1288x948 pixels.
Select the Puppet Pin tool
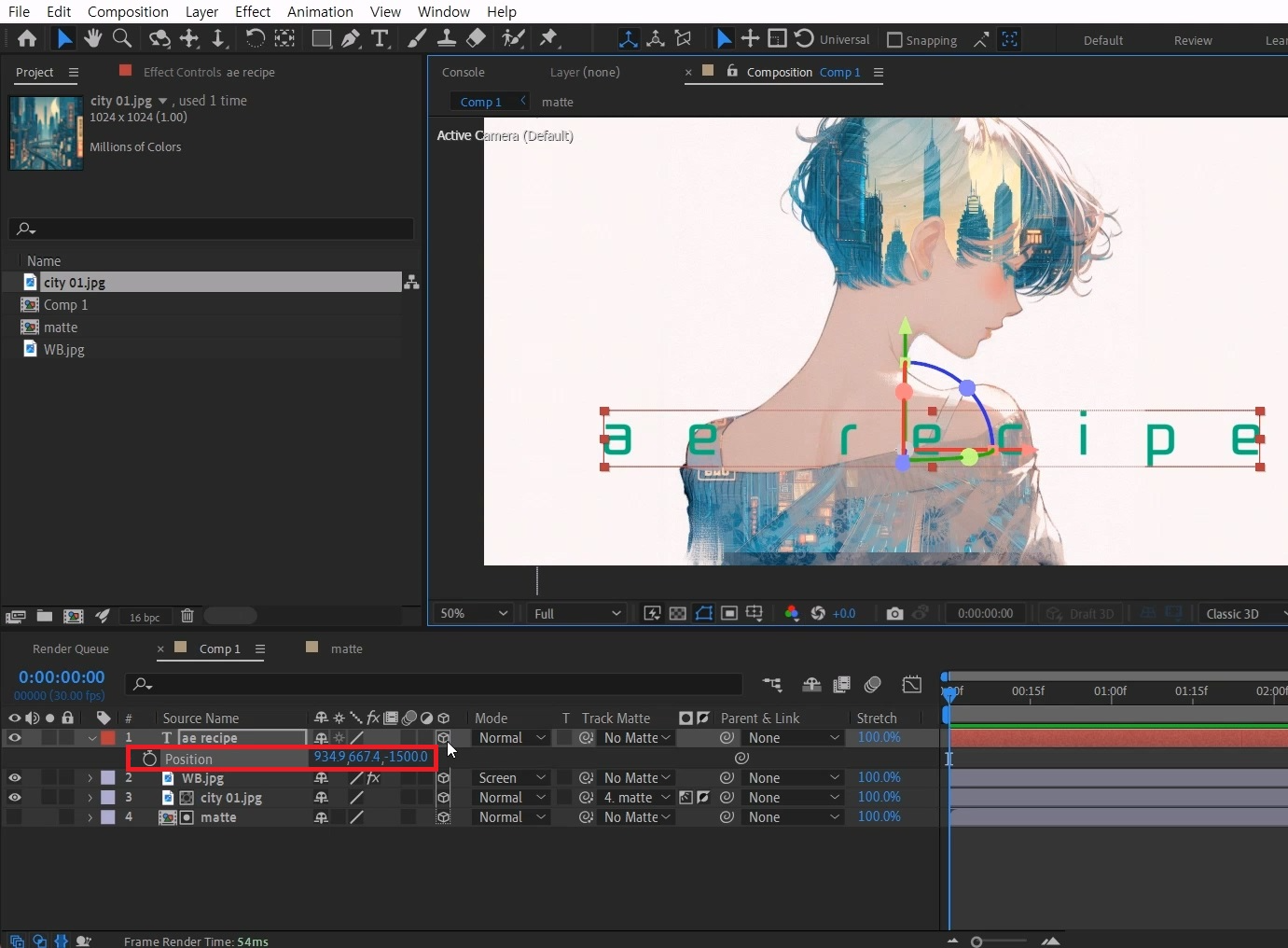[548, 38]
